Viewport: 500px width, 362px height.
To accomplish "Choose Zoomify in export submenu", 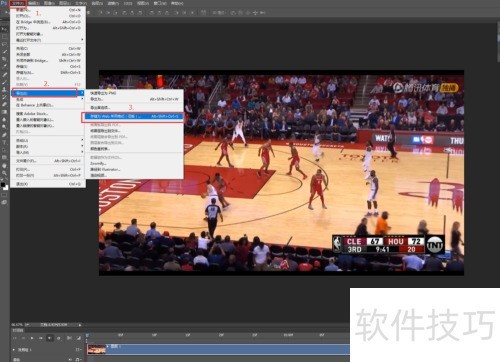I will tap(133, 163).
